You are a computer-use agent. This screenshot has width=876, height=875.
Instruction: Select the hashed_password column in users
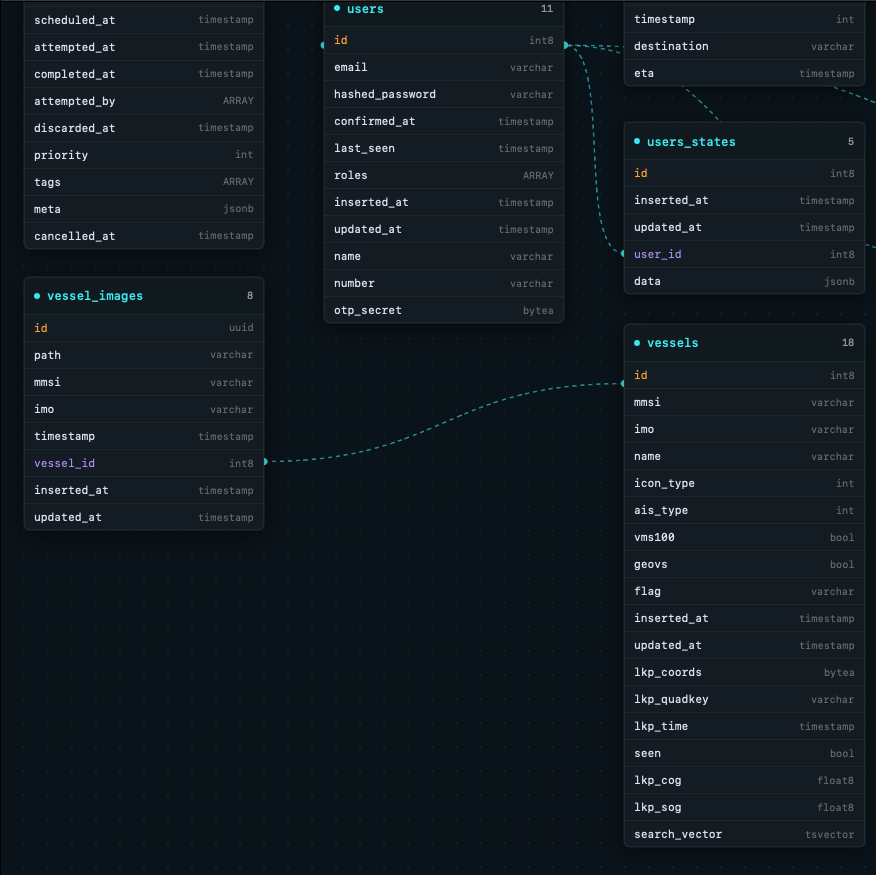tap(444, 94)
